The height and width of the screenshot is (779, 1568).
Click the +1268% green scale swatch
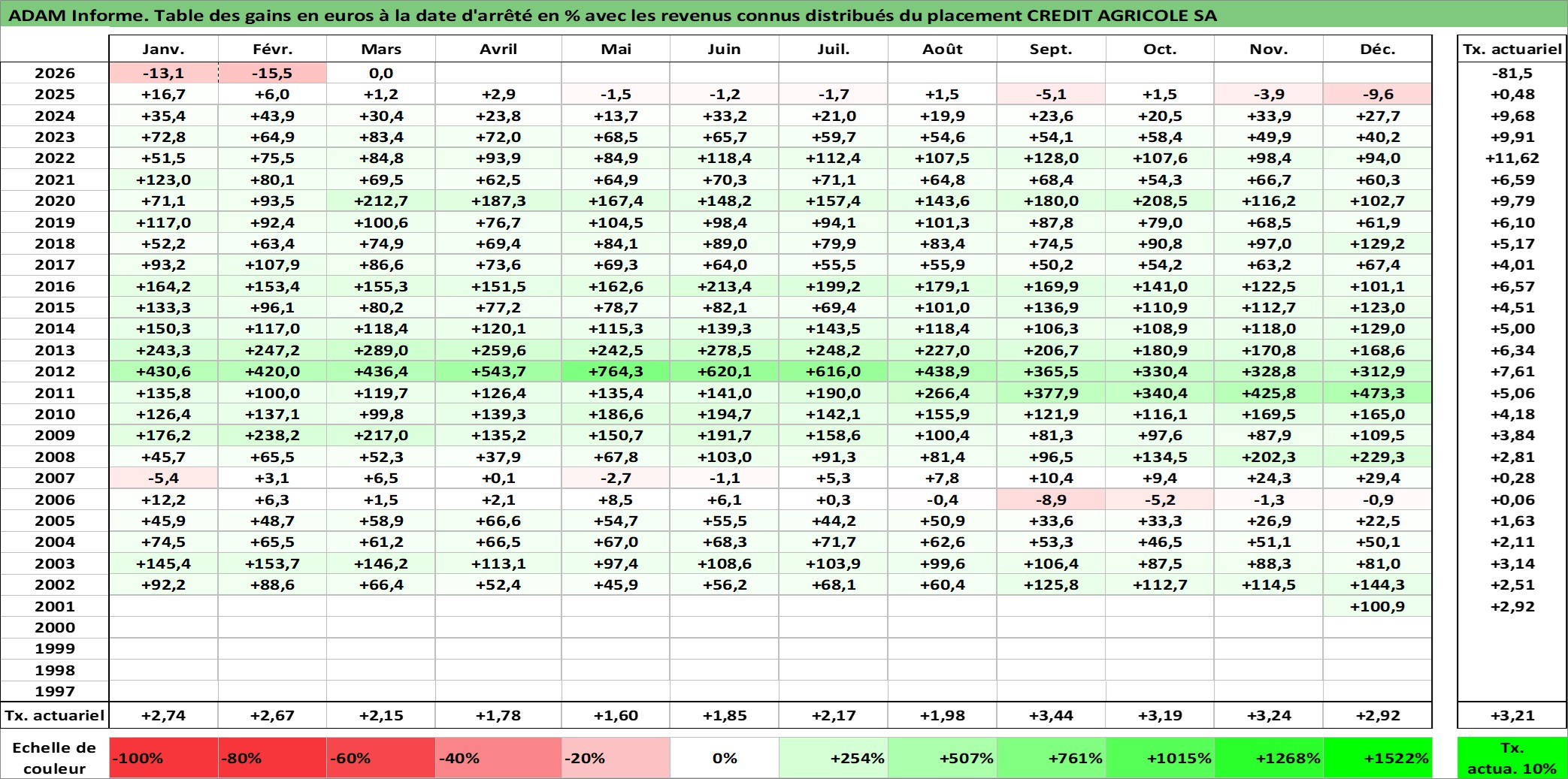(x=1269, y=757)
